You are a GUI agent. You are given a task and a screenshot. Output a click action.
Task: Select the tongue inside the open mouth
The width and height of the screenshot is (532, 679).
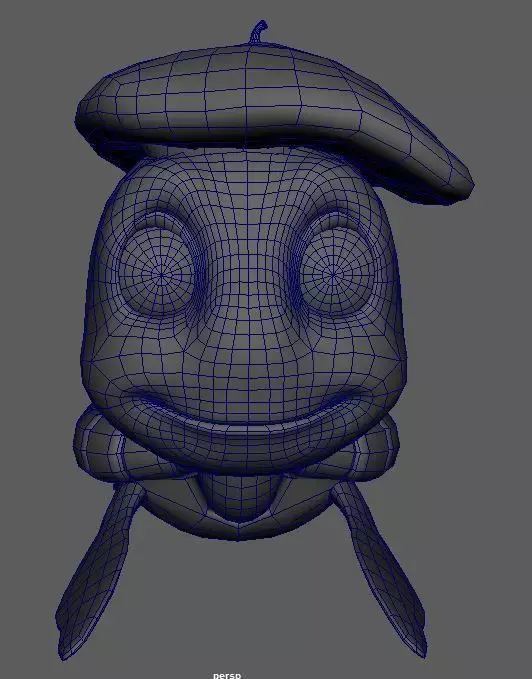pyautogui.click(x=239, y=496)
